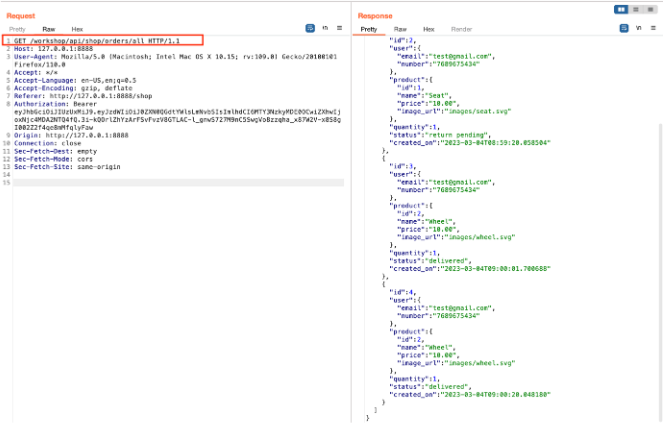Switch Request view to Pretty tab
This screenshot has height=423, width=663.
point(17,29)
